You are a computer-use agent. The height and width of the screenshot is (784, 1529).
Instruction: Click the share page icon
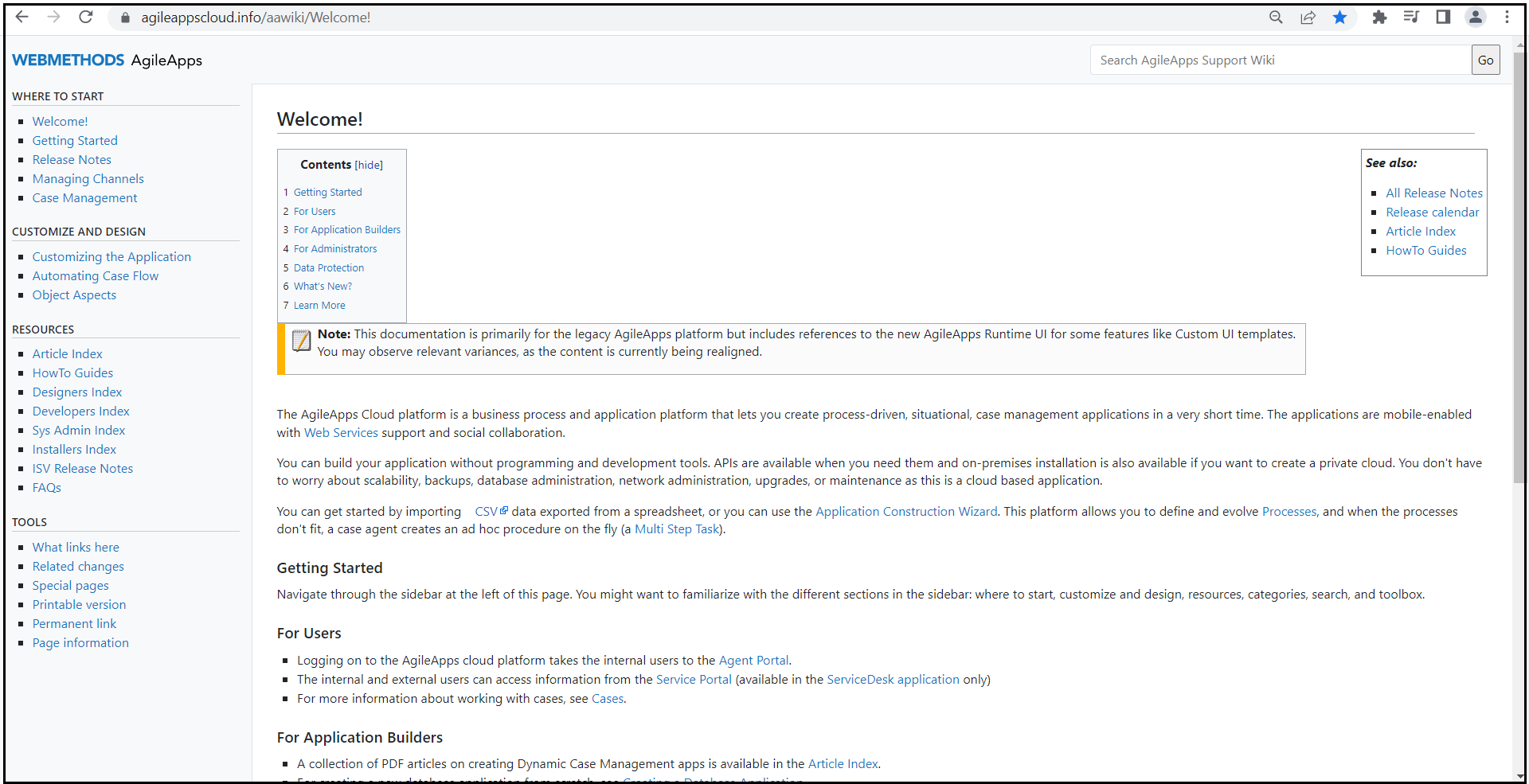pyautogui.click(x=1308, y=18)
